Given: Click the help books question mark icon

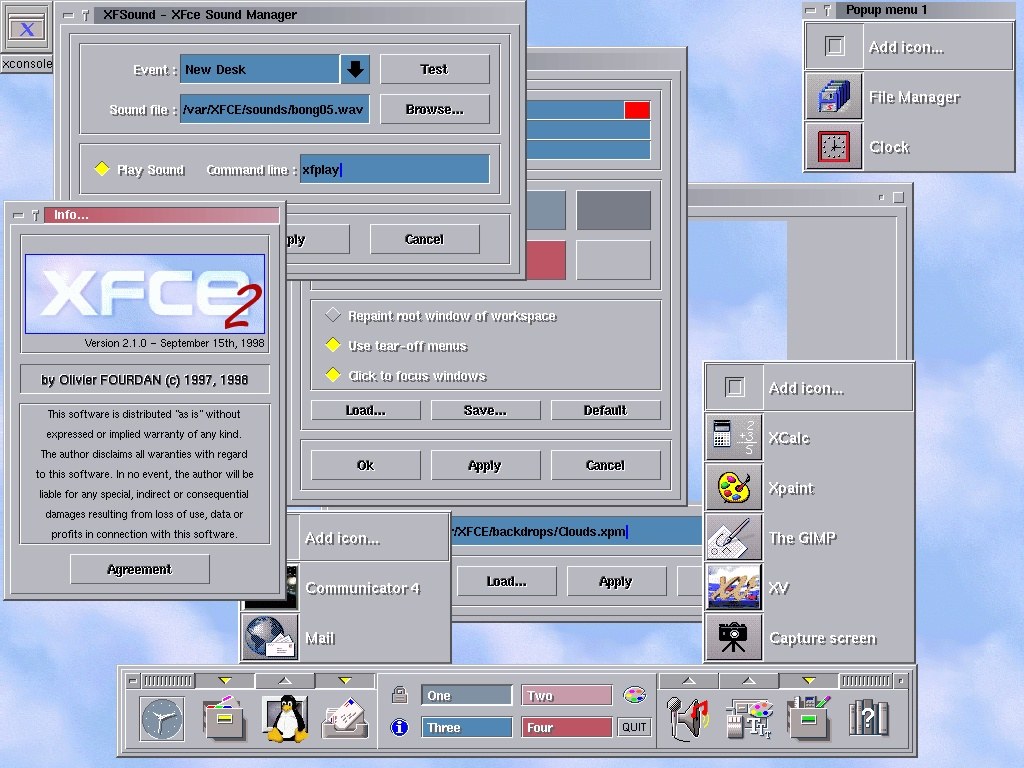Looking at the screenshot, I should point(868,718).
